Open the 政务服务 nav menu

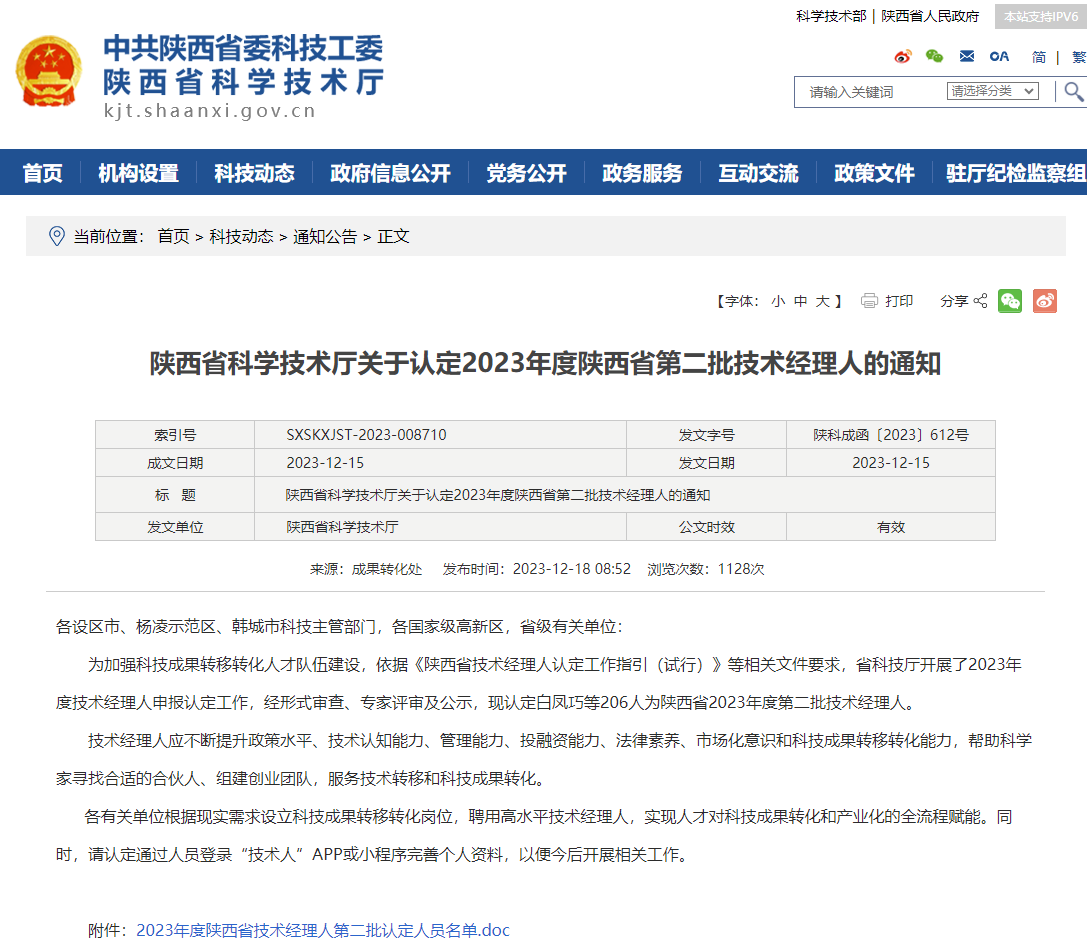pos(642,173)
